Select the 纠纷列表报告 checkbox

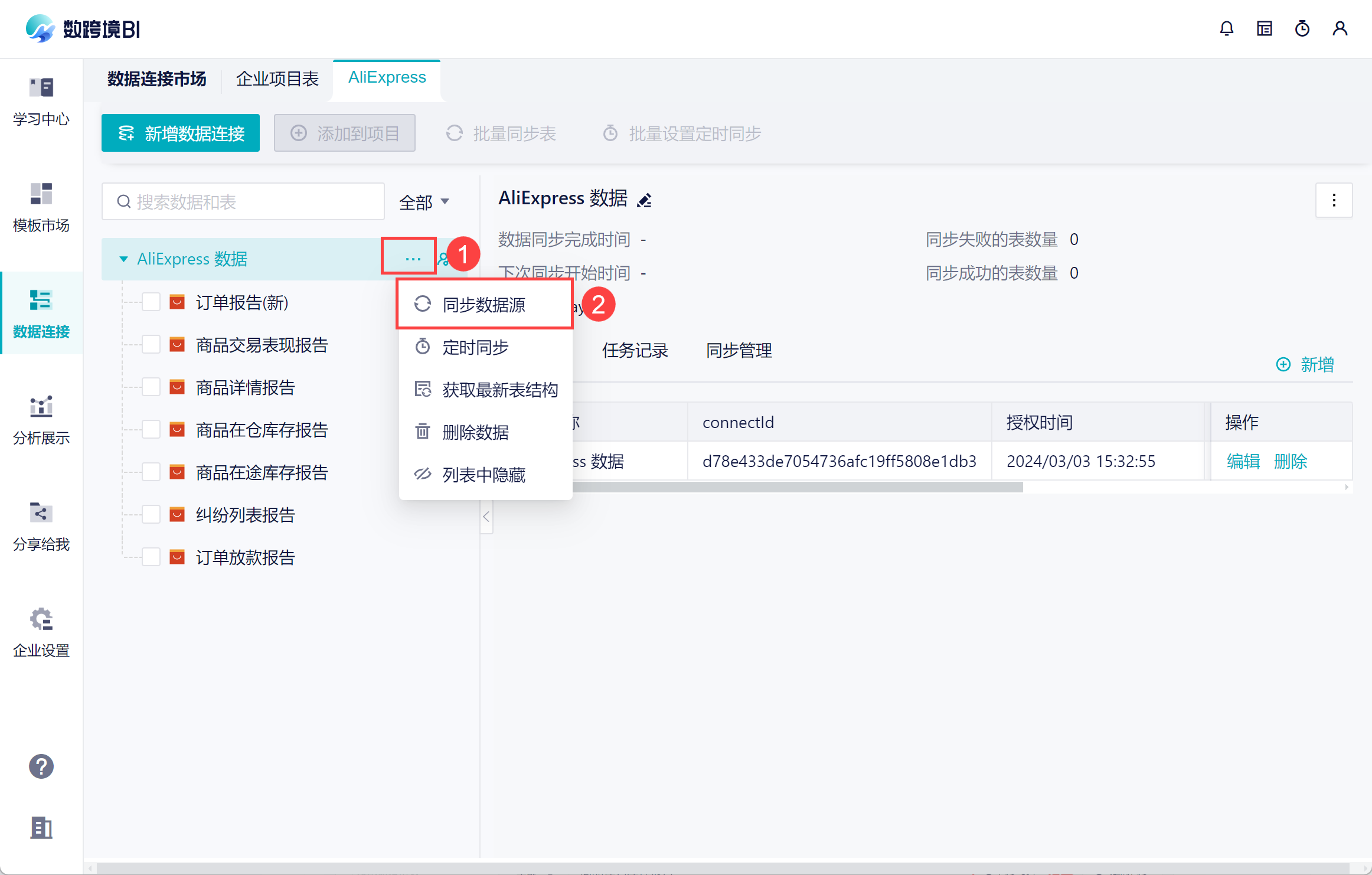pyautogui.click(x=151, y=515)
